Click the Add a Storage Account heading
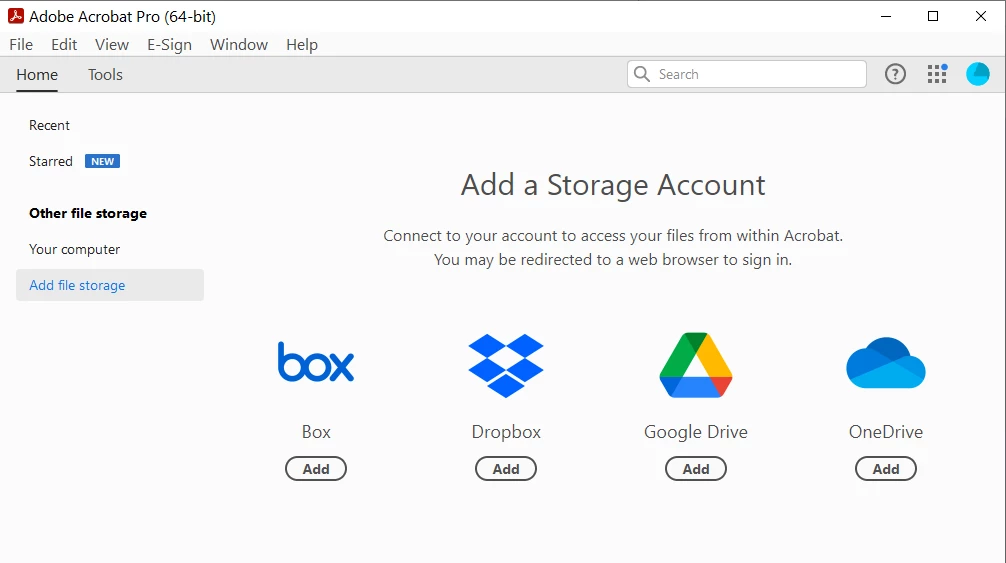The image size is (1006, 563). point(613,185)
